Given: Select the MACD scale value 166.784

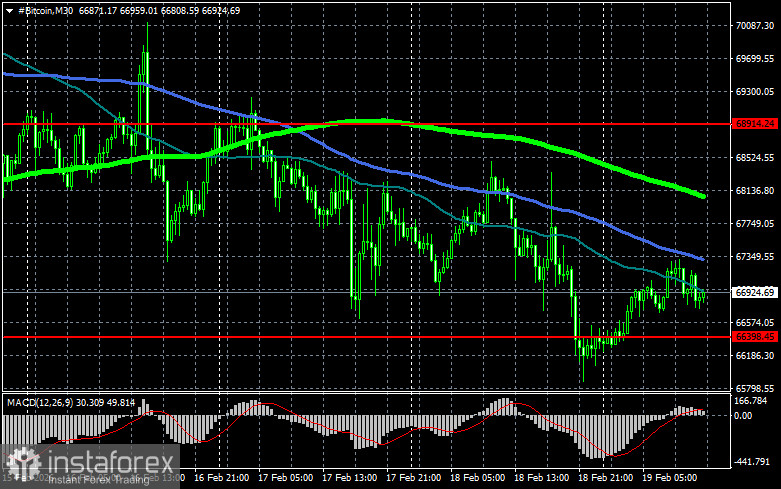Looking at the screenshot, I should 751,401.
